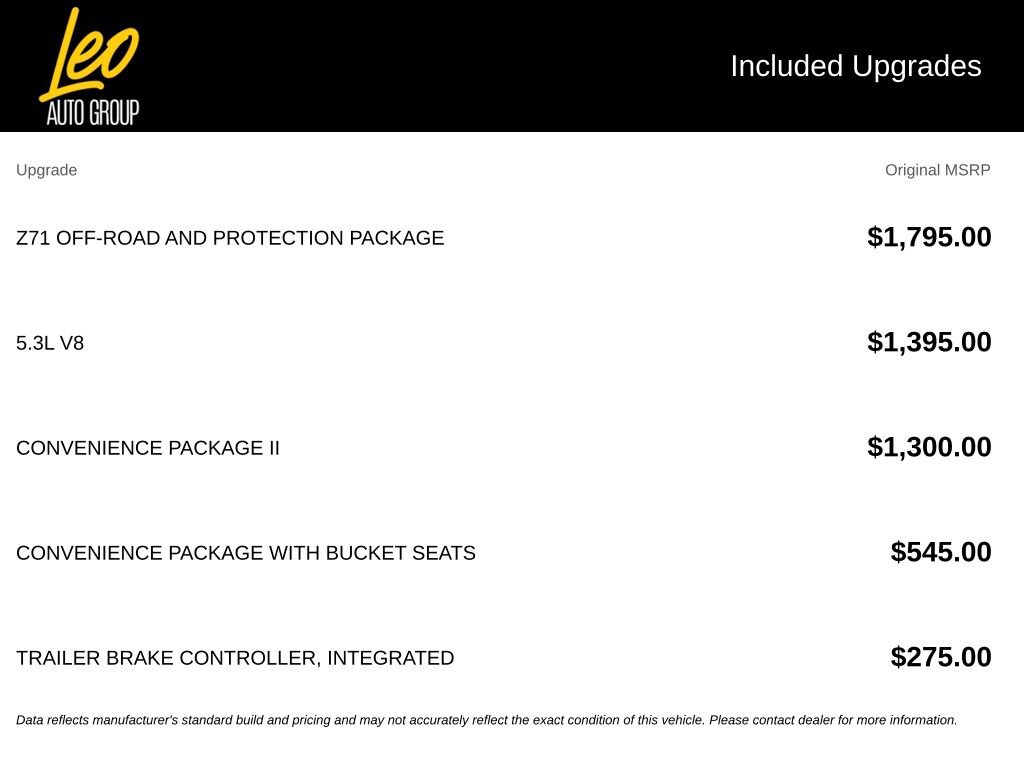The image size is (1024, 768).
Task: Click the Leo Auto Group logo
Action: [x=89, y=66]
